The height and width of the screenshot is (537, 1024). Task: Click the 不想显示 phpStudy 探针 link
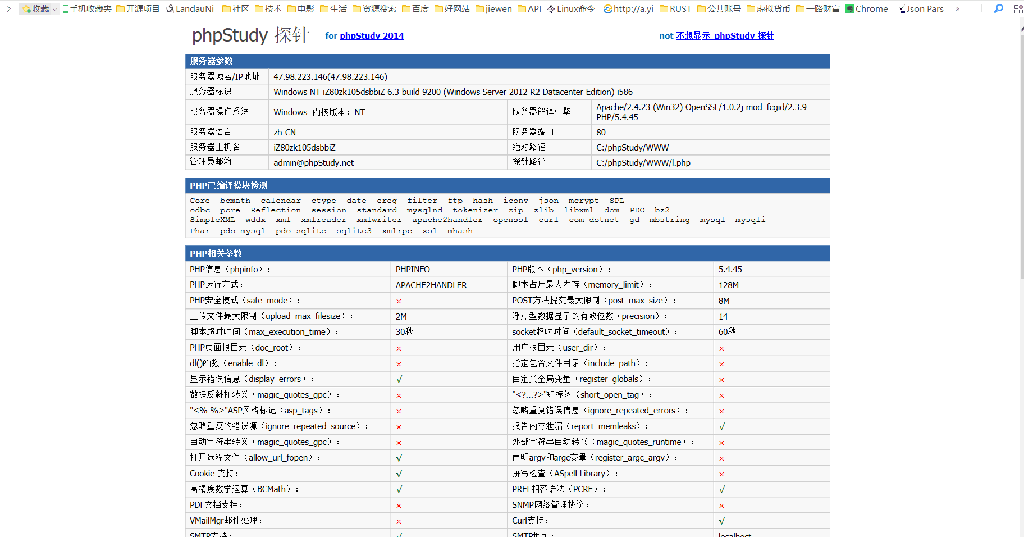click(724, 35)
